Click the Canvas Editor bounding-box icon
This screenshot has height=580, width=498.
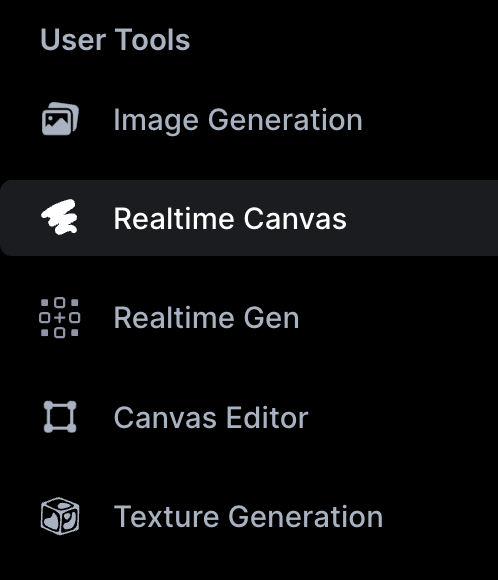point(60,417)
